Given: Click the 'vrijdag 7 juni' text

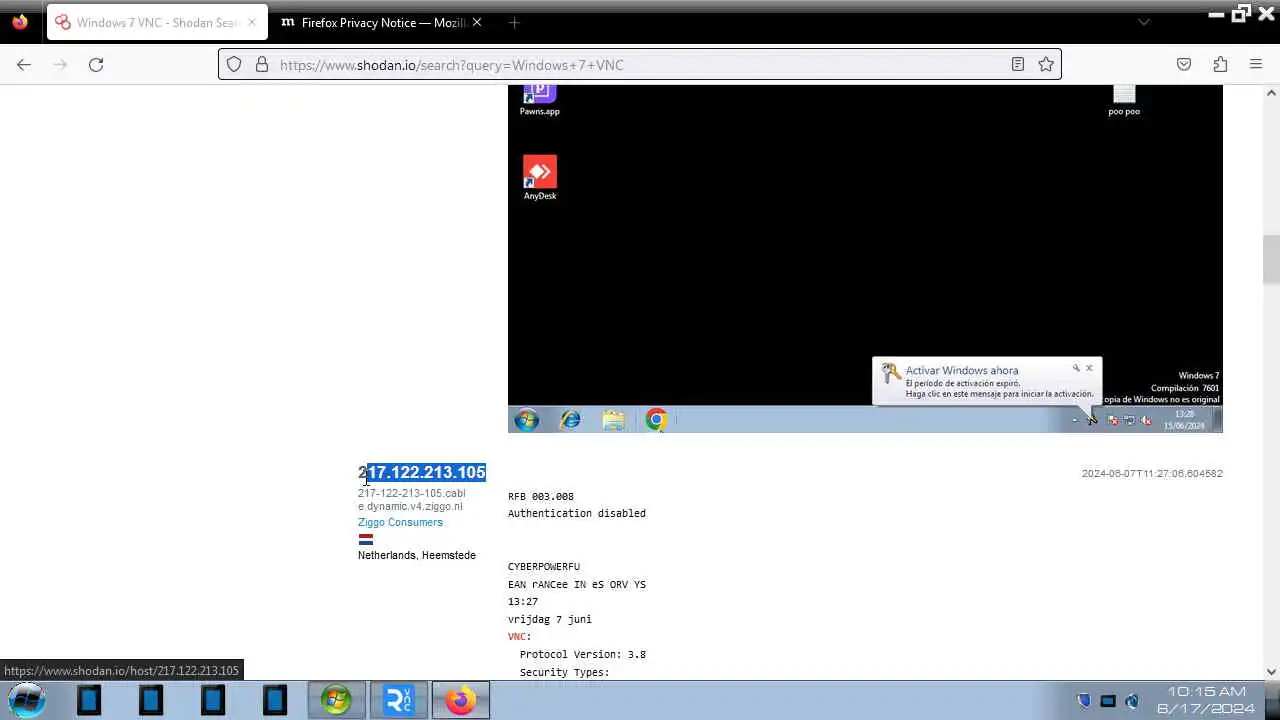Looking at the screenshot, I should tap(550, 620).
